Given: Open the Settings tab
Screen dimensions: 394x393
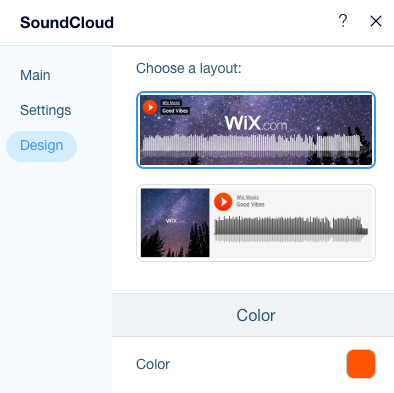Looking at the screenshot, I should click(x=46, y=110).
